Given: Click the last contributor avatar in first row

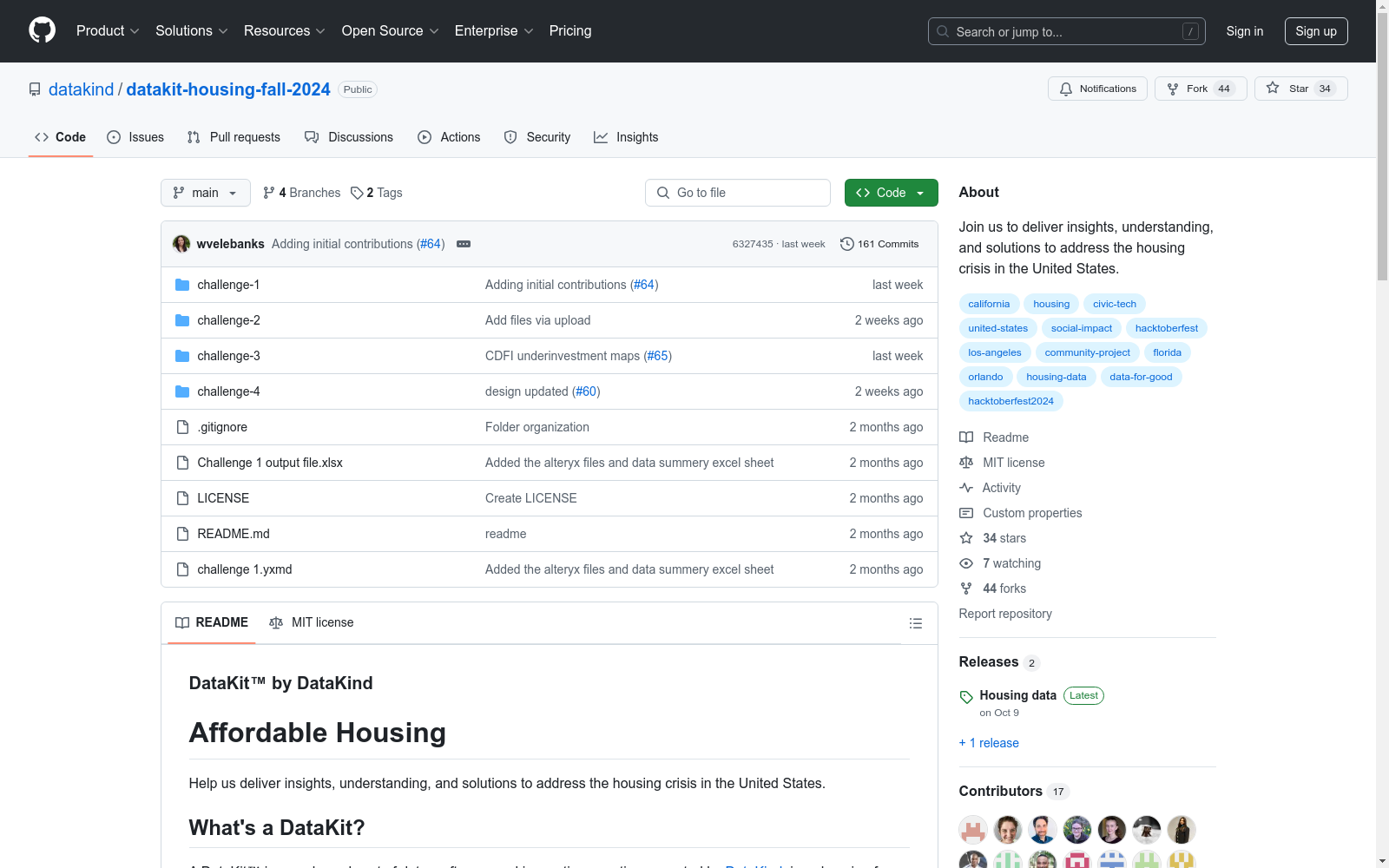Looking at the screenshot, I should (x=1182, y=830).
